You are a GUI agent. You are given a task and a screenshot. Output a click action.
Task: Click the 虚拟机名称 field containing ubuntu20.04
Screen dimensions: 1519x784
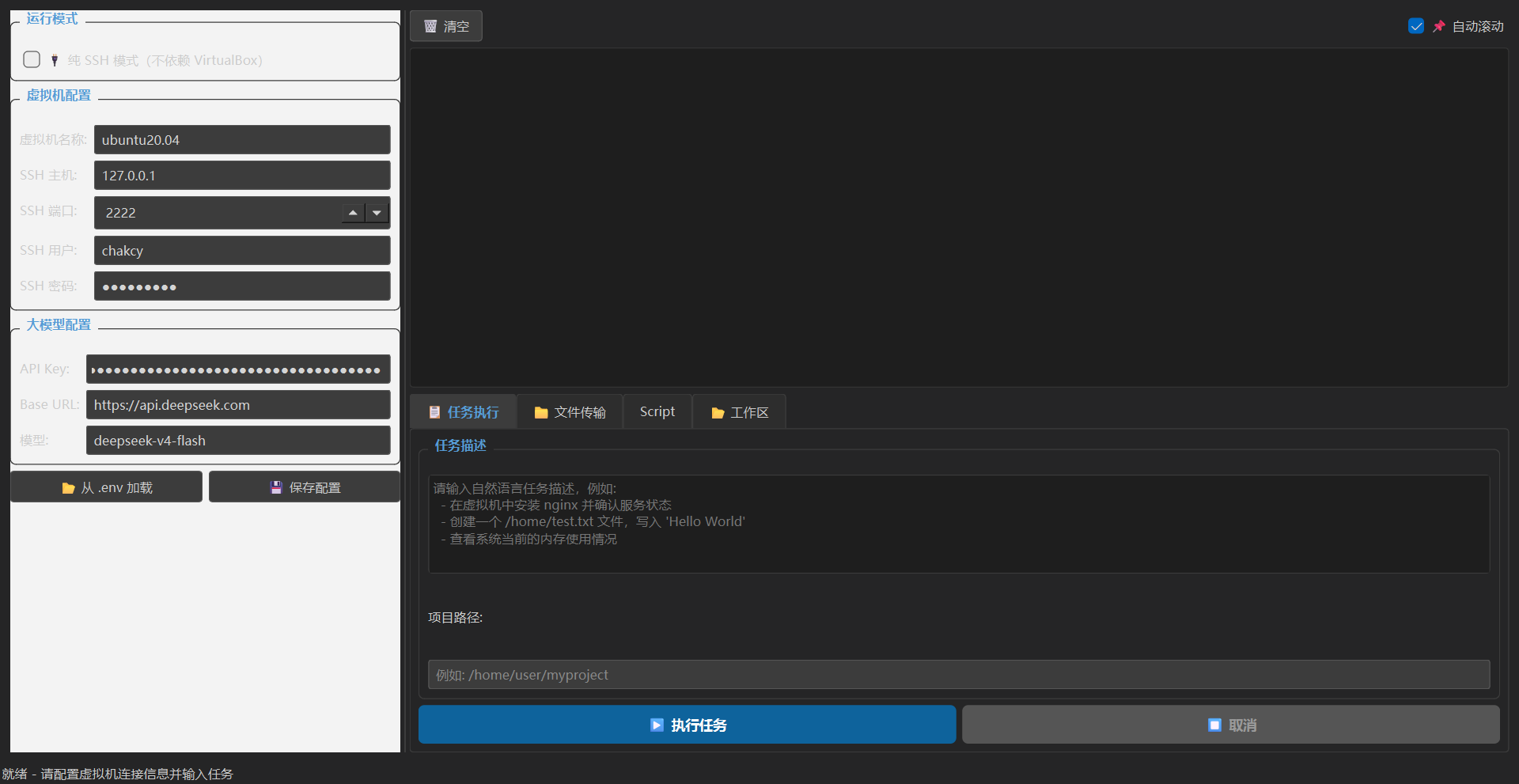242,140
